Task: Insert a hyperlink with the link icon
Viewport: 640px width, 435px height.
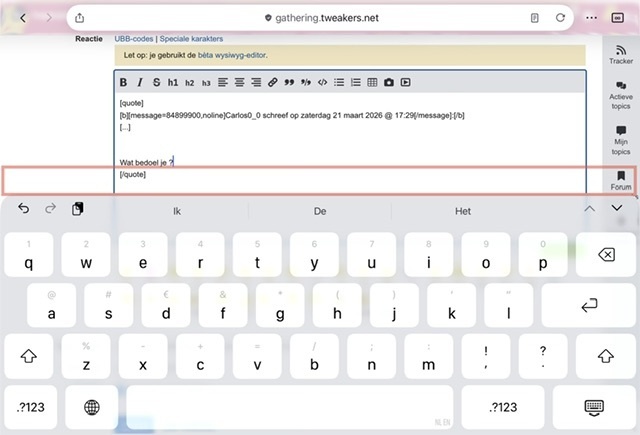Action: (x=273, y=82)
